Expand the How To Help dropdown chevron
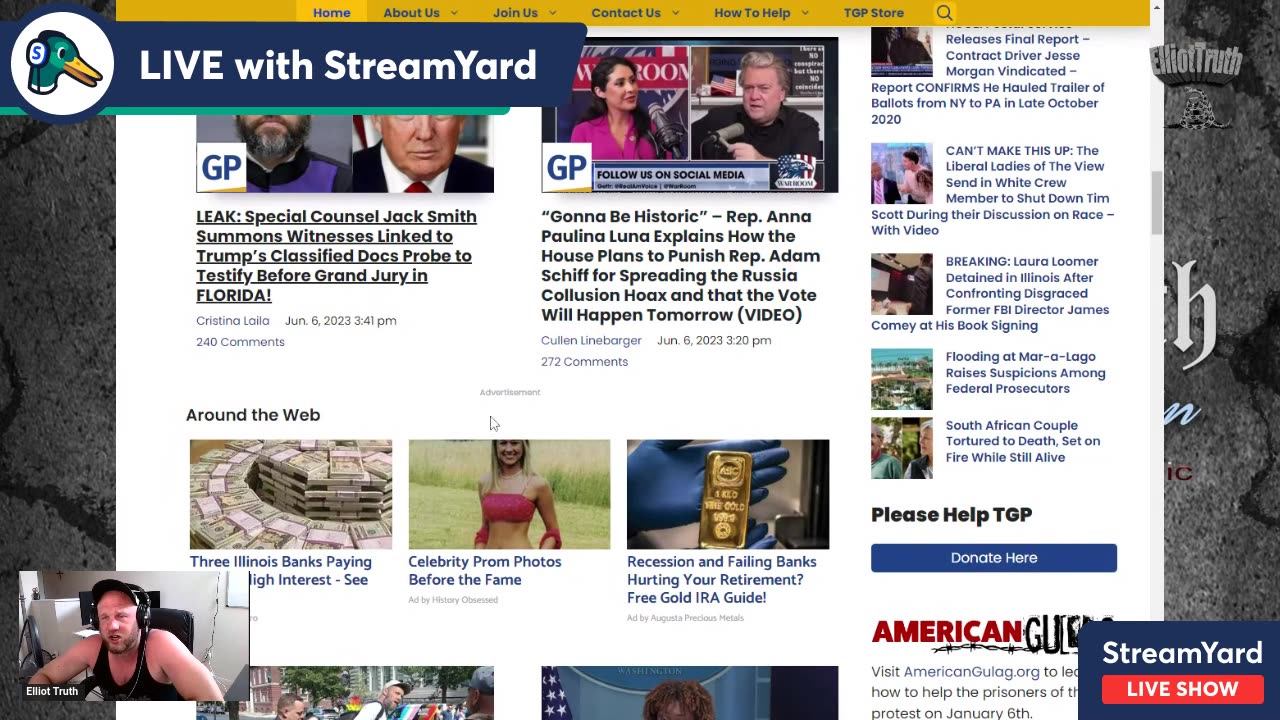The image size is (1280, 720). 805,13
